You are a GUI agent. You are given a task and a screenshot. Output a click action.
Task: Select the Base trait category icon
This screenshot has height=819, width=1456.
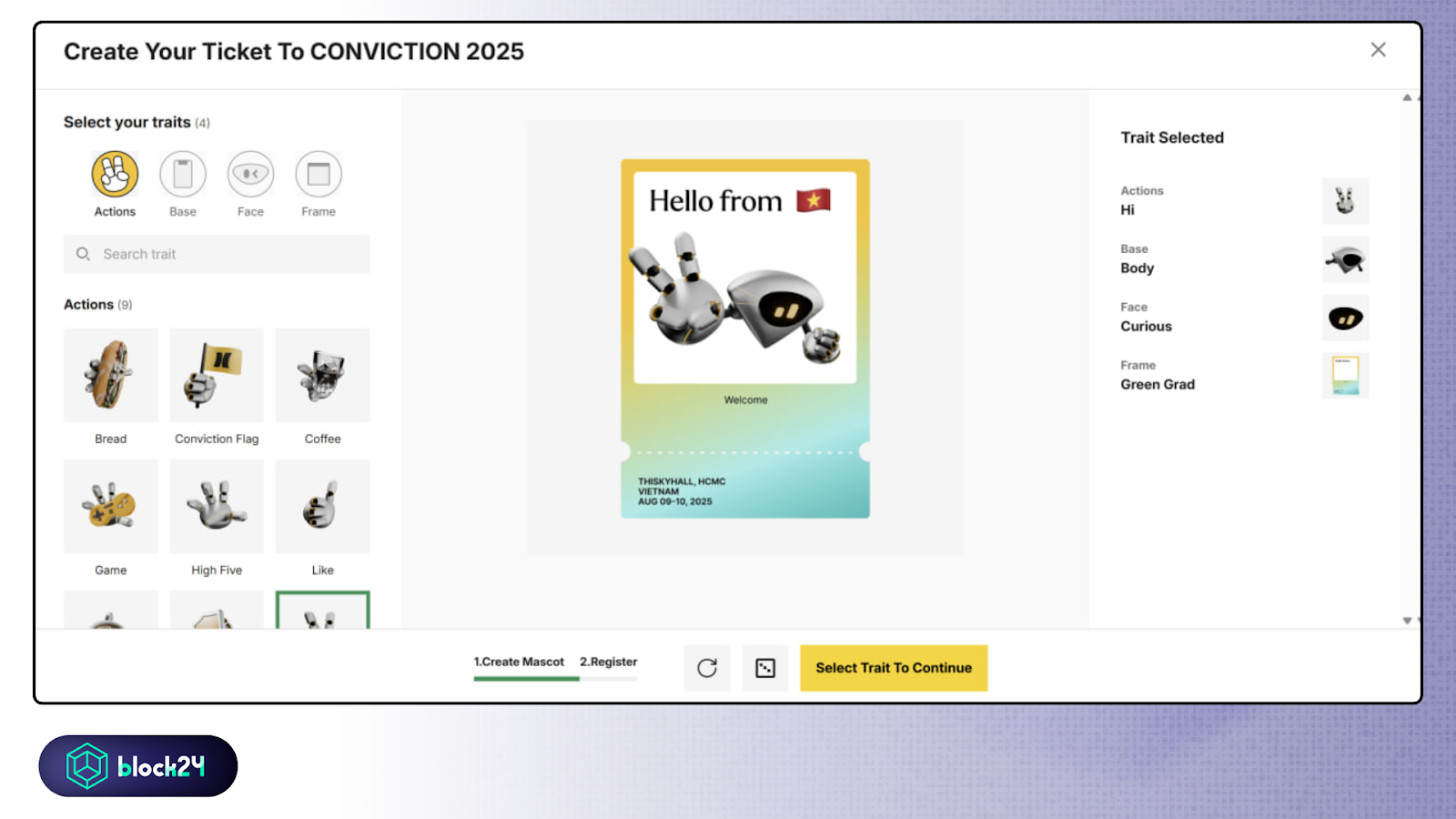(183, 174)
